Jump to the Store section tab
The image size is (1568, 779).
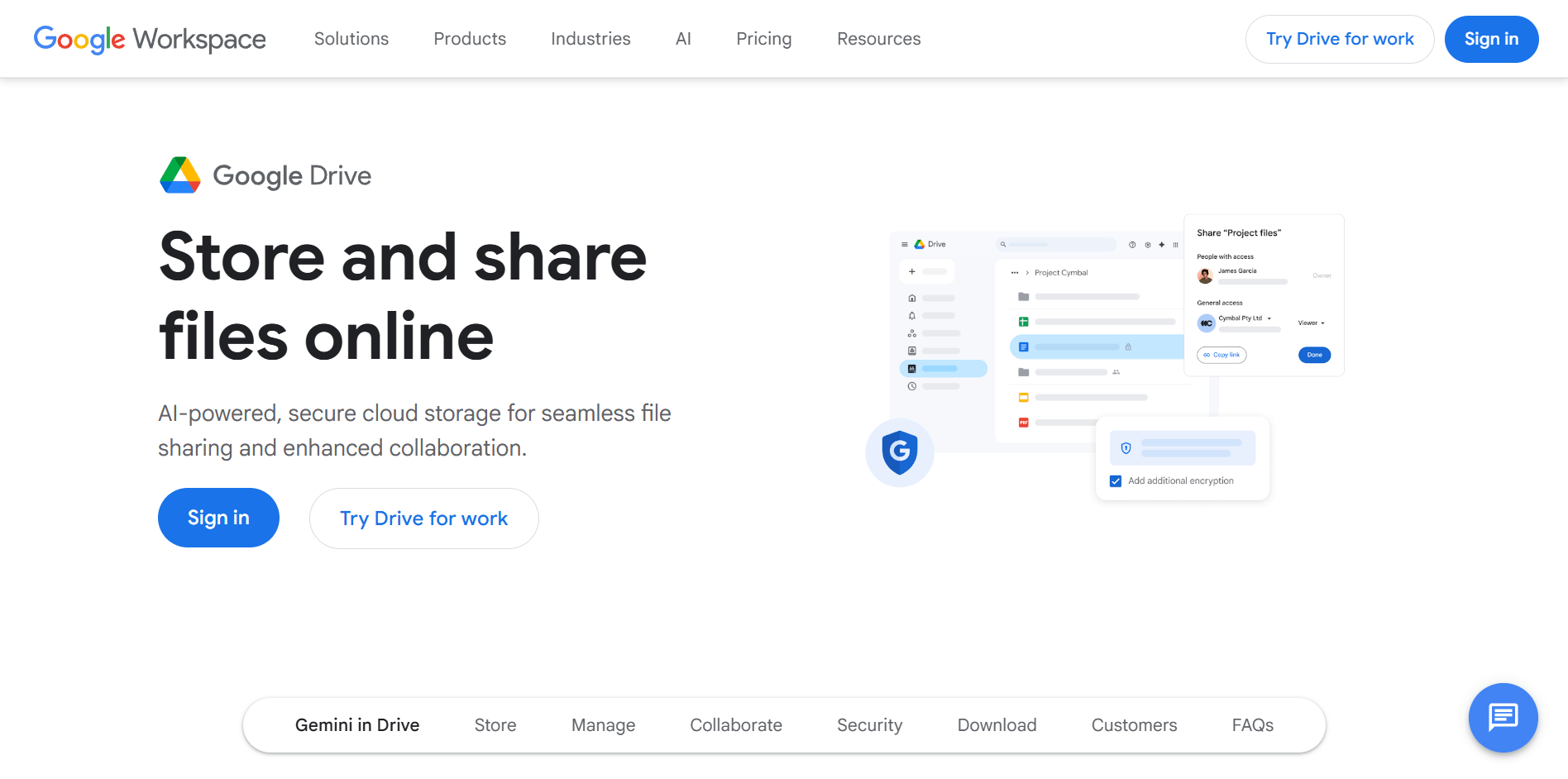(x=495, y=725)
